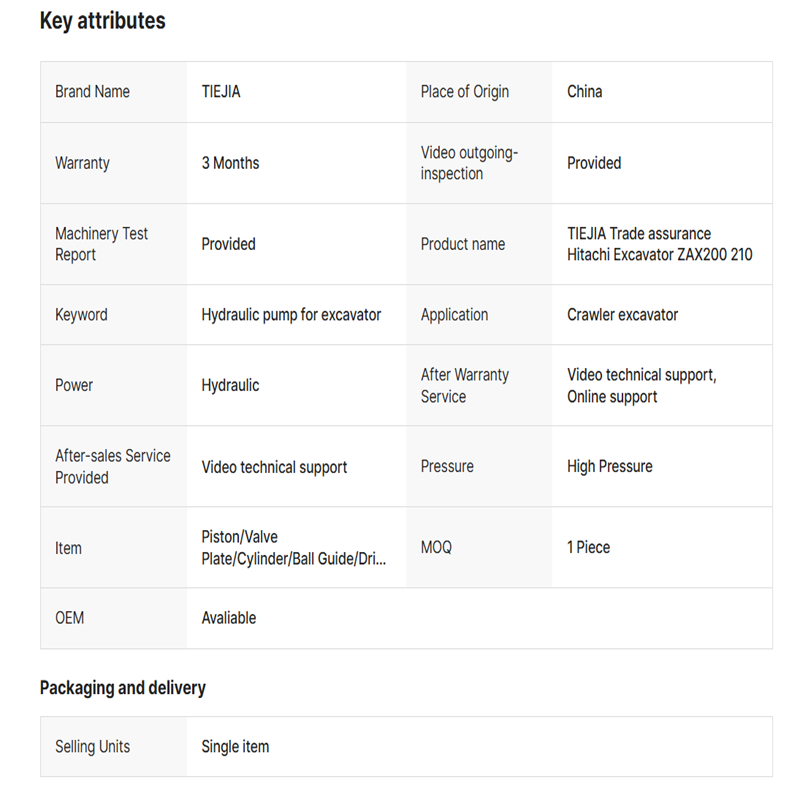Click the 3 Months warranty value
This screenshot has width=800, height=800.
230,163
